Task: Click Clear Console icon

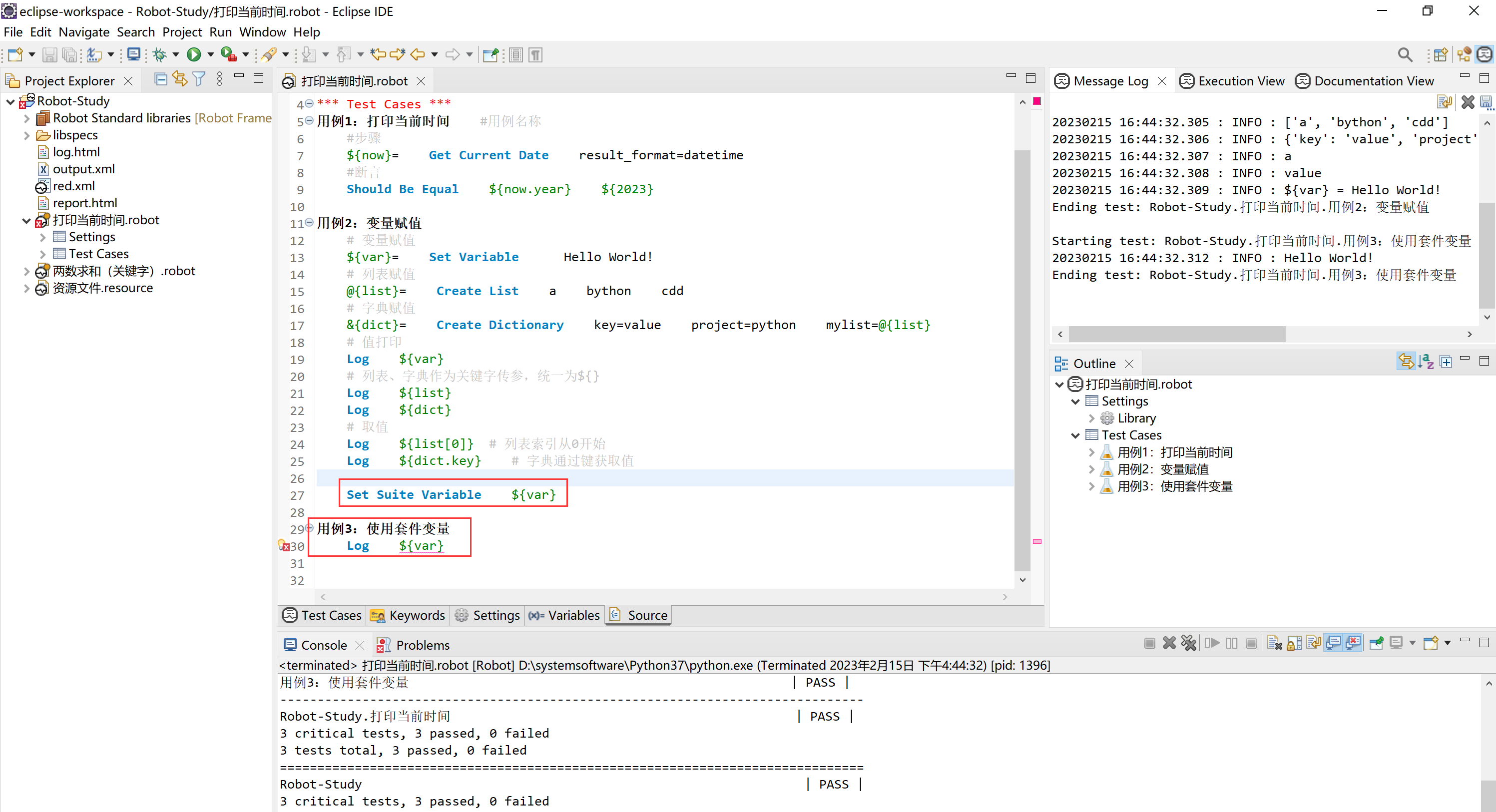Action: click(x=1274, y=643)
